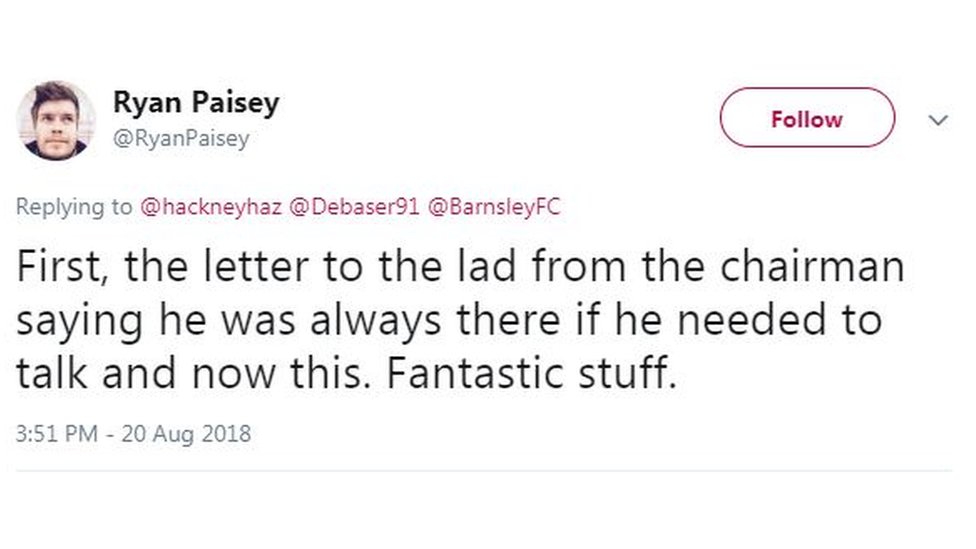Click the word "First" in the tweet
The height and width of the screenshot is (549, 976).
pyautogui.click(x=61, y=268)
